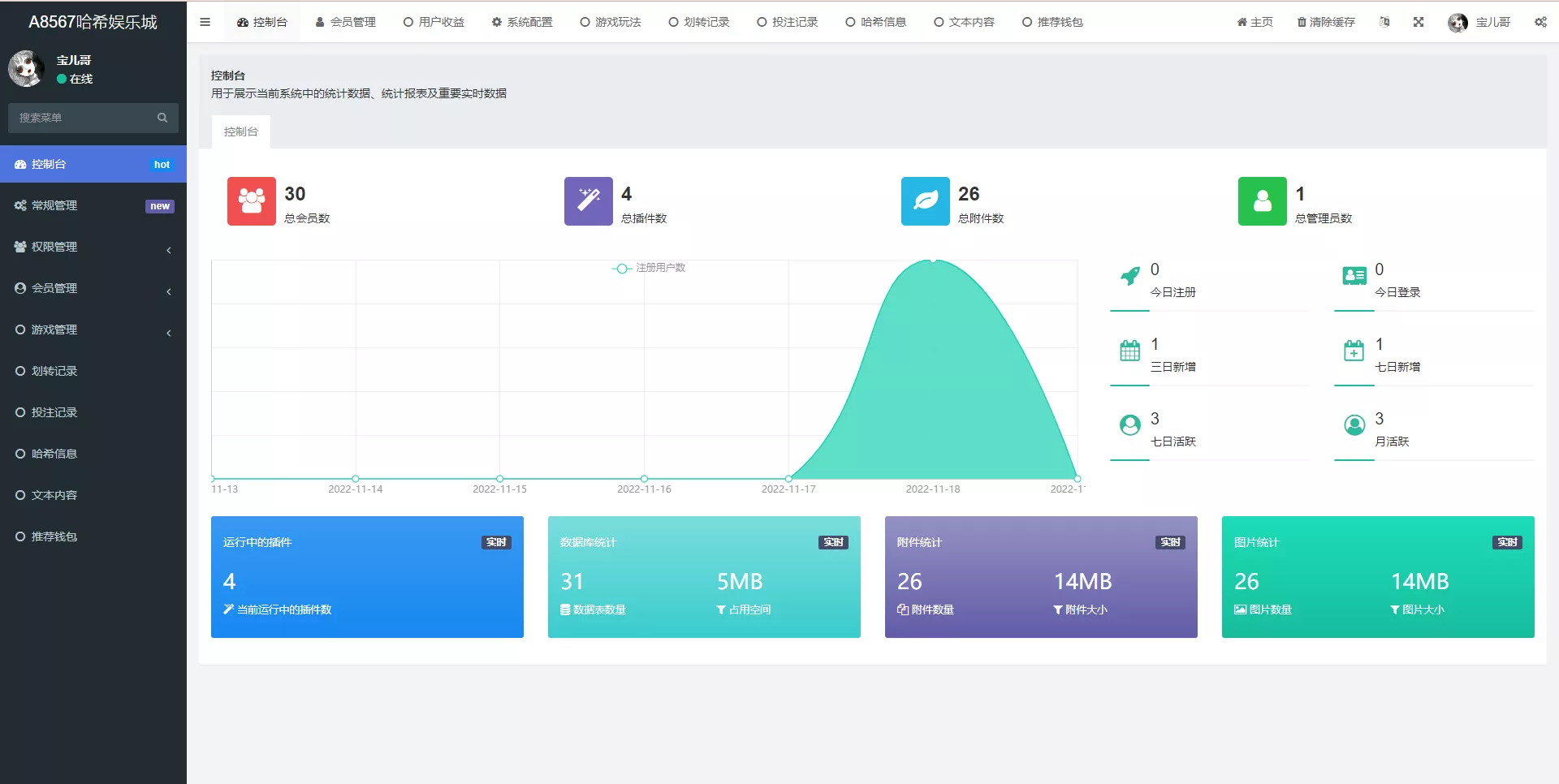Open 主页 link in top right

click(1255, 22)
